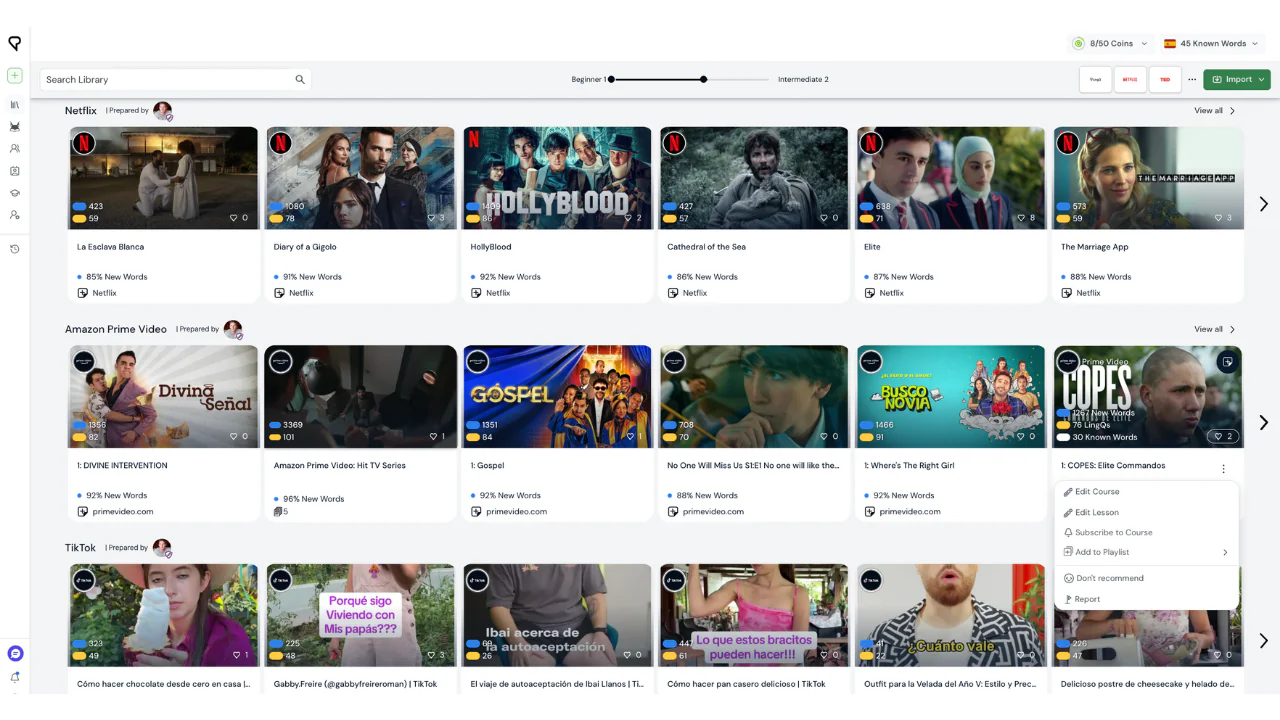Open the primevideo.com link under DIVINE INTERVENTION
The width and height of the screenshot is (1280, 720).
123,511
